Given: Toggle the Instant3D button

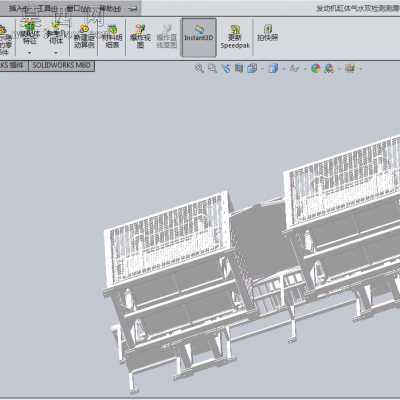Looking at the screenshot, I should coord(199,37).
